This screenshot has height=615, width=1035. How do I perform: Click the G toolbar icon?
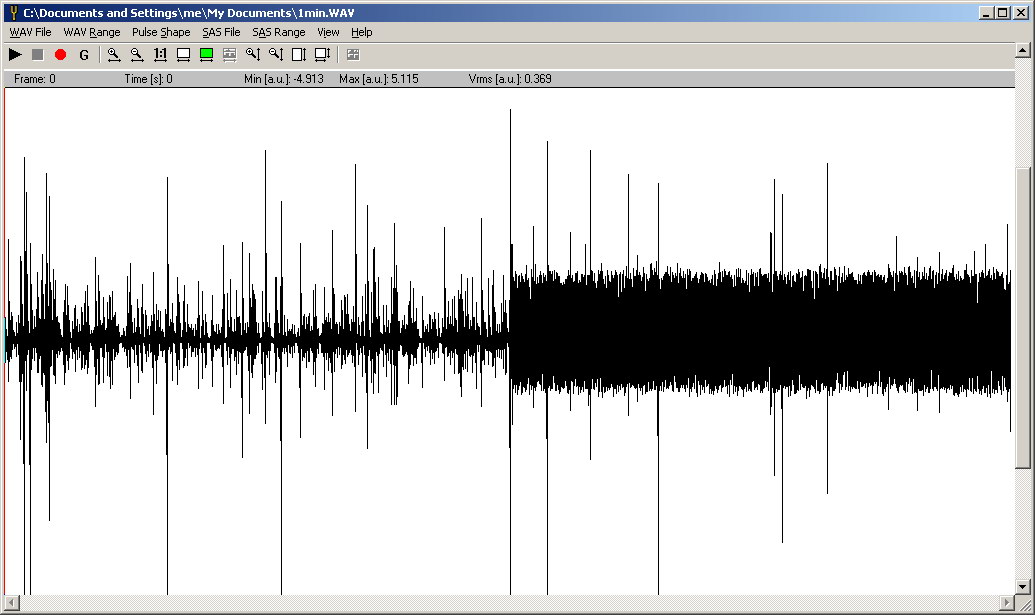point(84,55)
